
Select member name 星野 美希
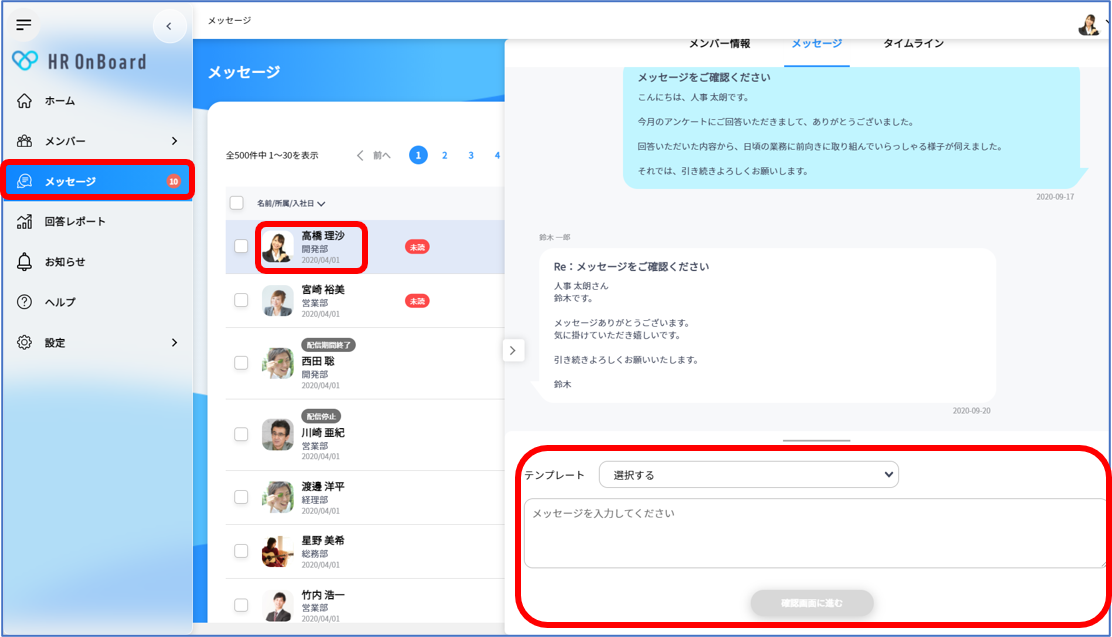pos(323,541)
